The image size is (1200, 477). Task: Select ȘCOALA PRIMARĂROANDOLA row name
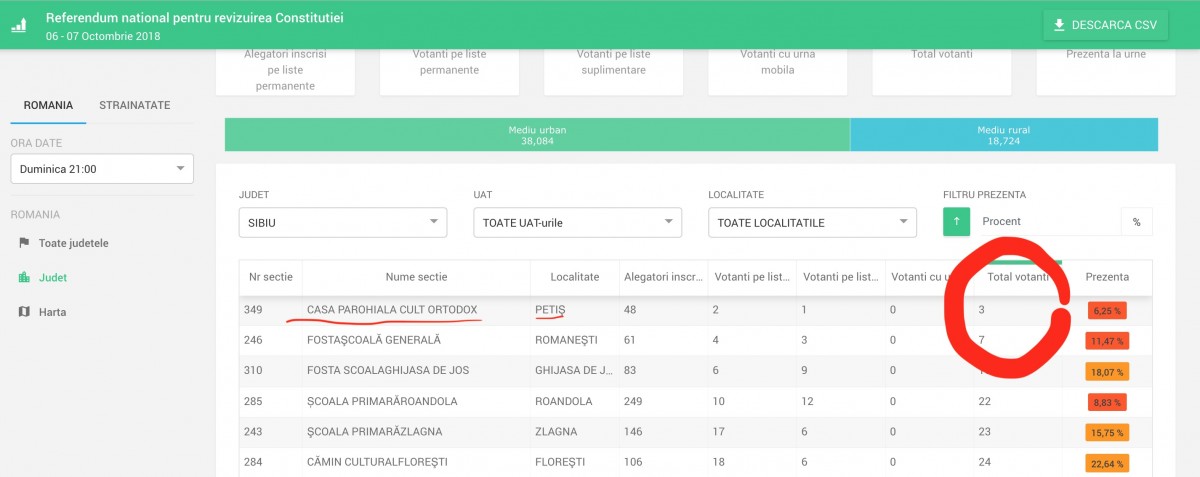click(x=382, y=401)
